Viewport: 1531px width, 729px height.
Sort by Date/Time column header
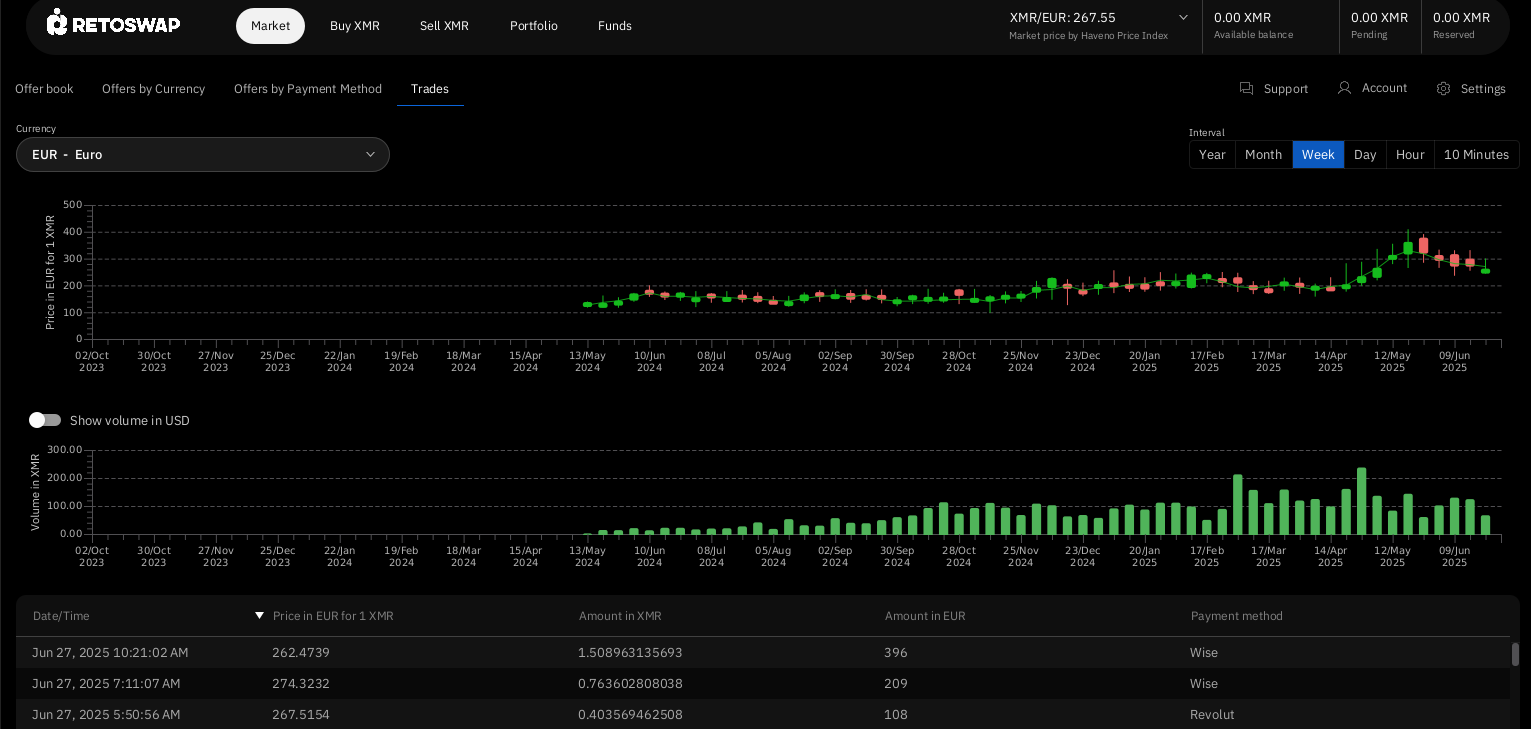pyautogui.click(x=61, y=616)
